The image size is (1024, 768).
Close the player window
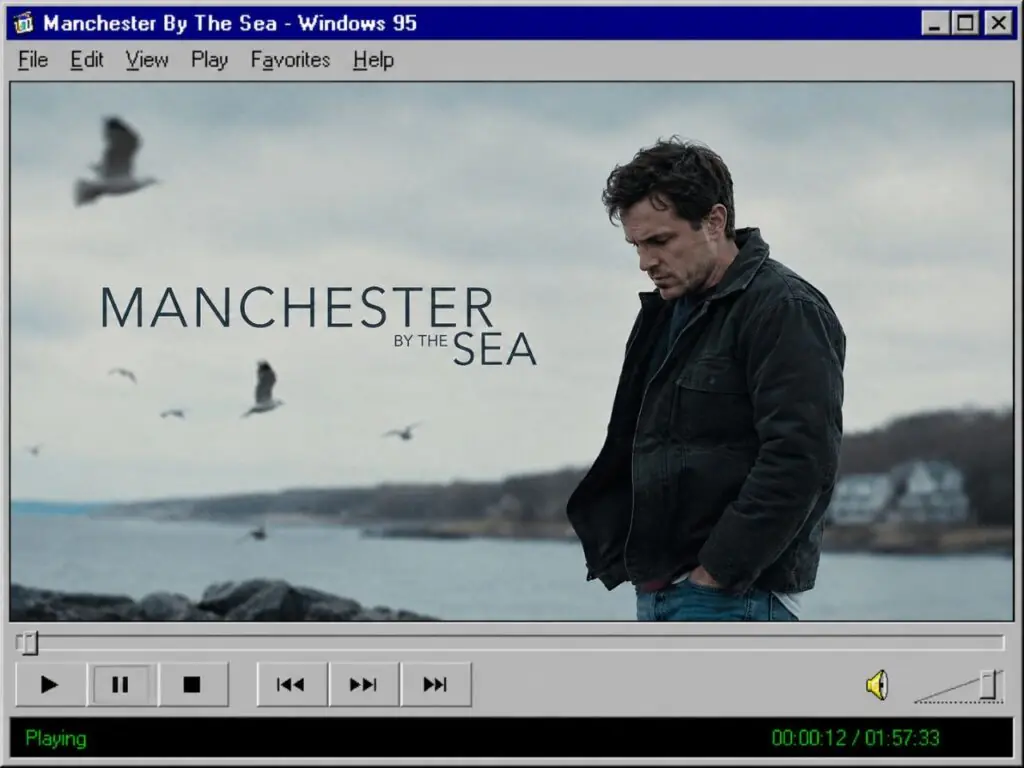click(999, 24)
